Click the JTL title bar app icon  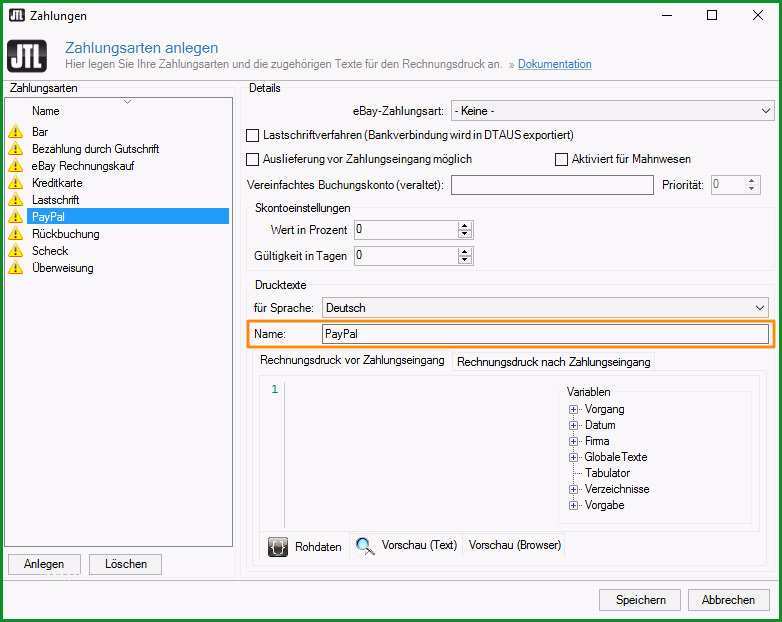(x=16, y=15)
